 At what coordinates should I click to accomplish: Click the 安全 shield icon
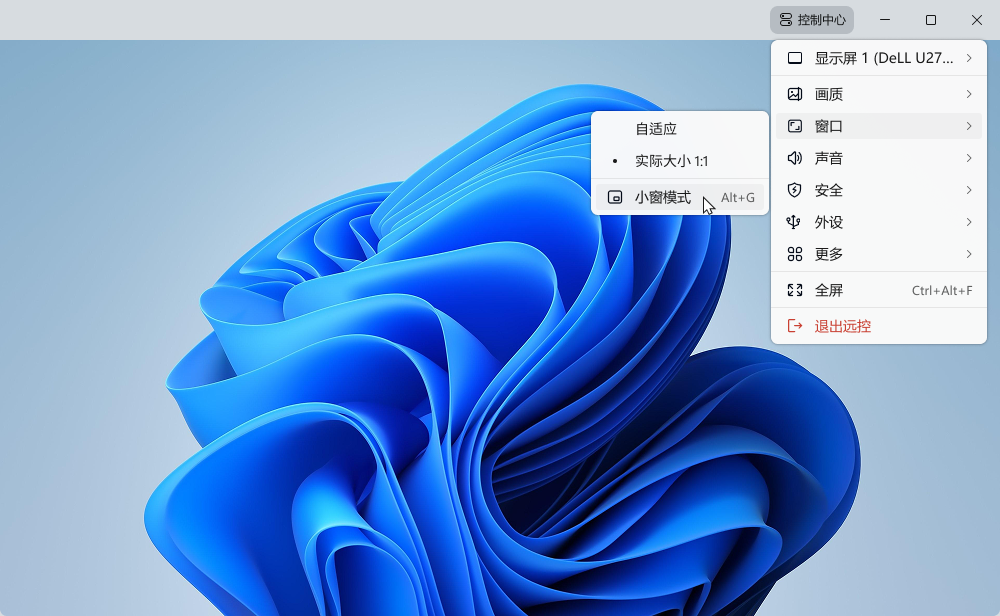(795, 190)
